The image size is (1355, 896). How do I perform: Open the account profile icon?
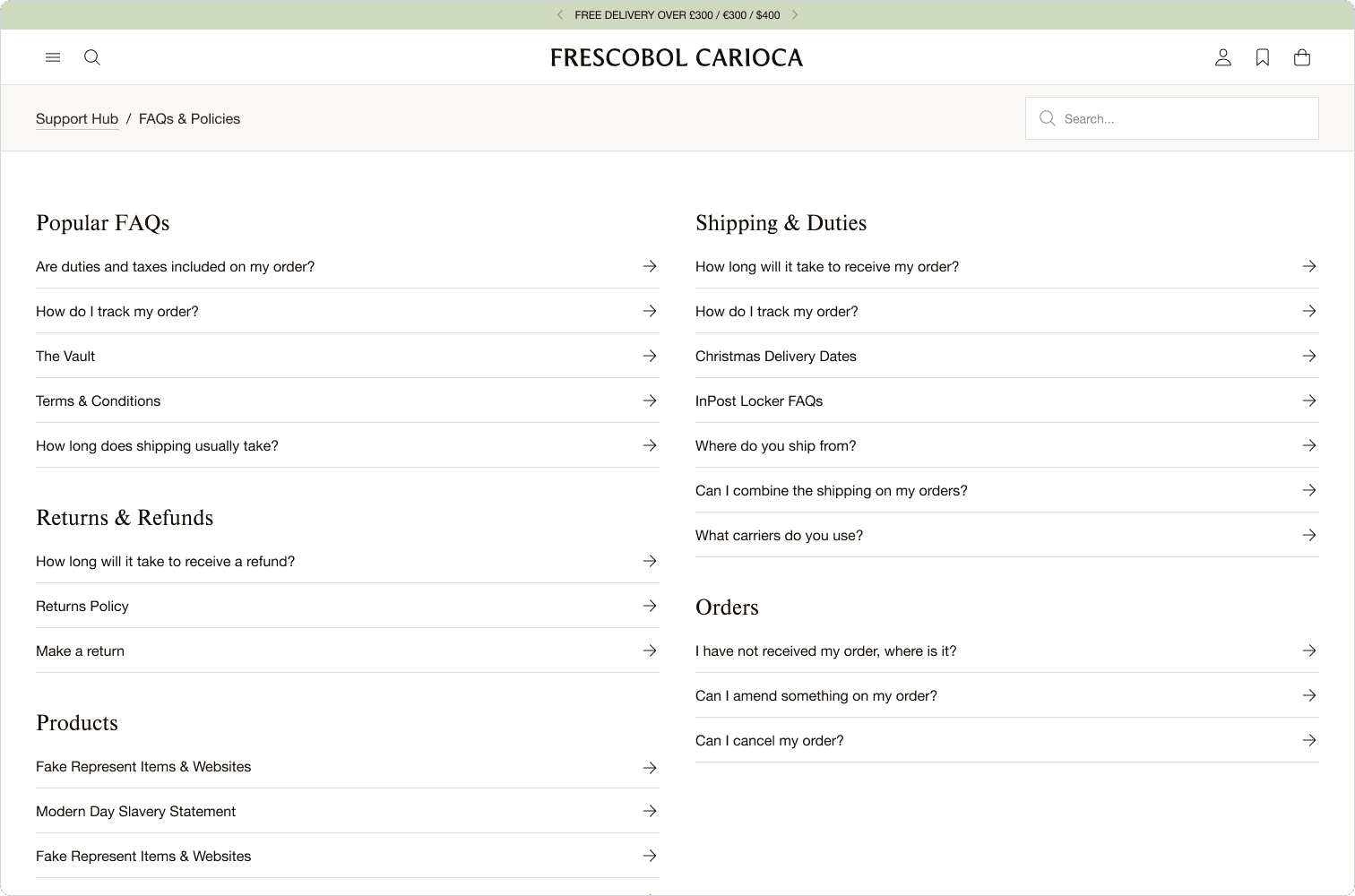pyautogui.click(x=1223, y=57)
